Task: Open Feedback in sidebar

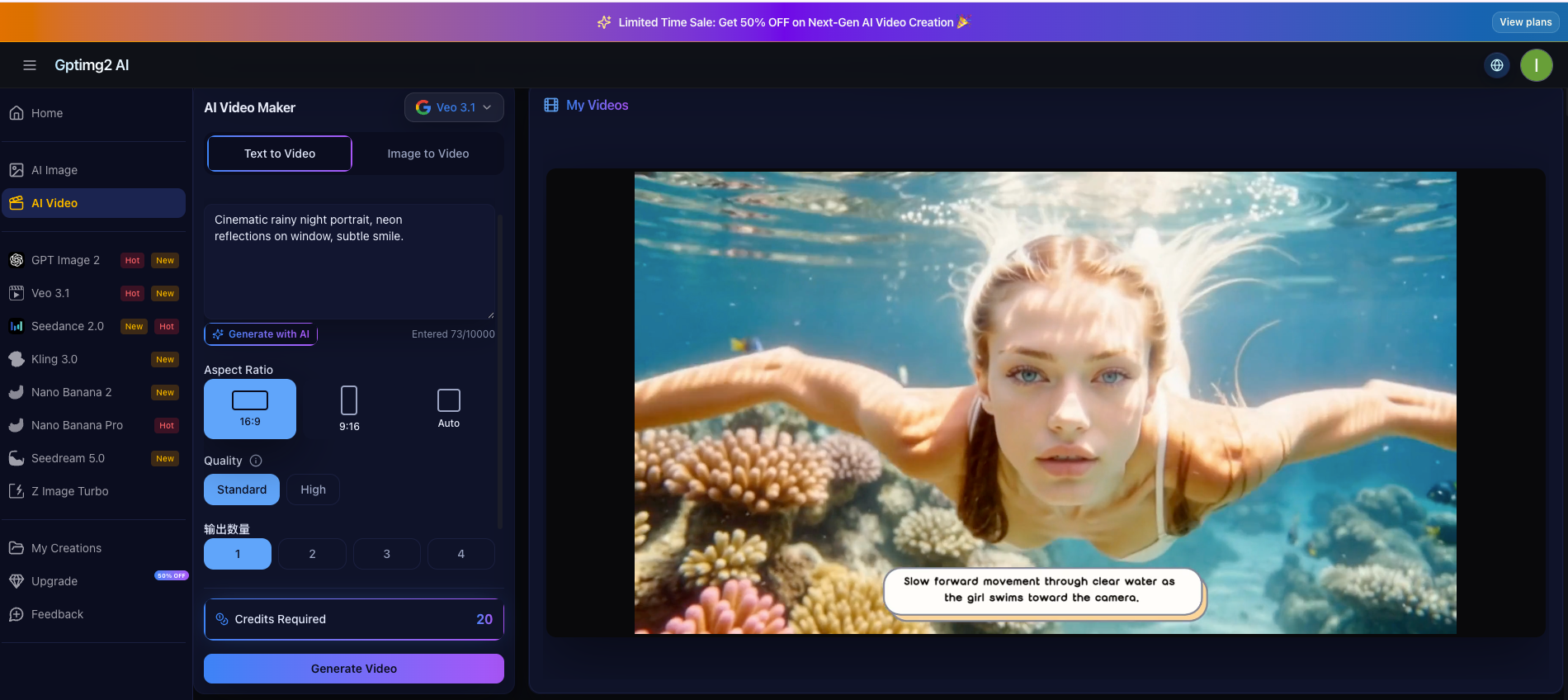Action: (94, 614)
